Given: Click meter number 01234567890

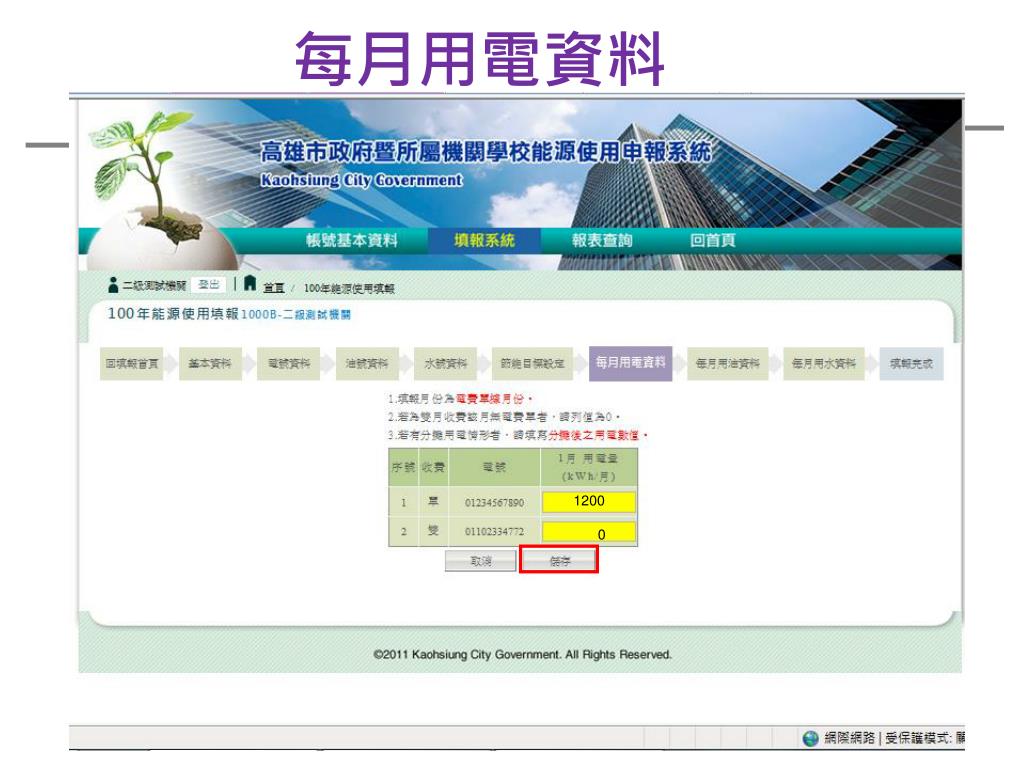Looking at the screenshot, I should coord(494,502).
